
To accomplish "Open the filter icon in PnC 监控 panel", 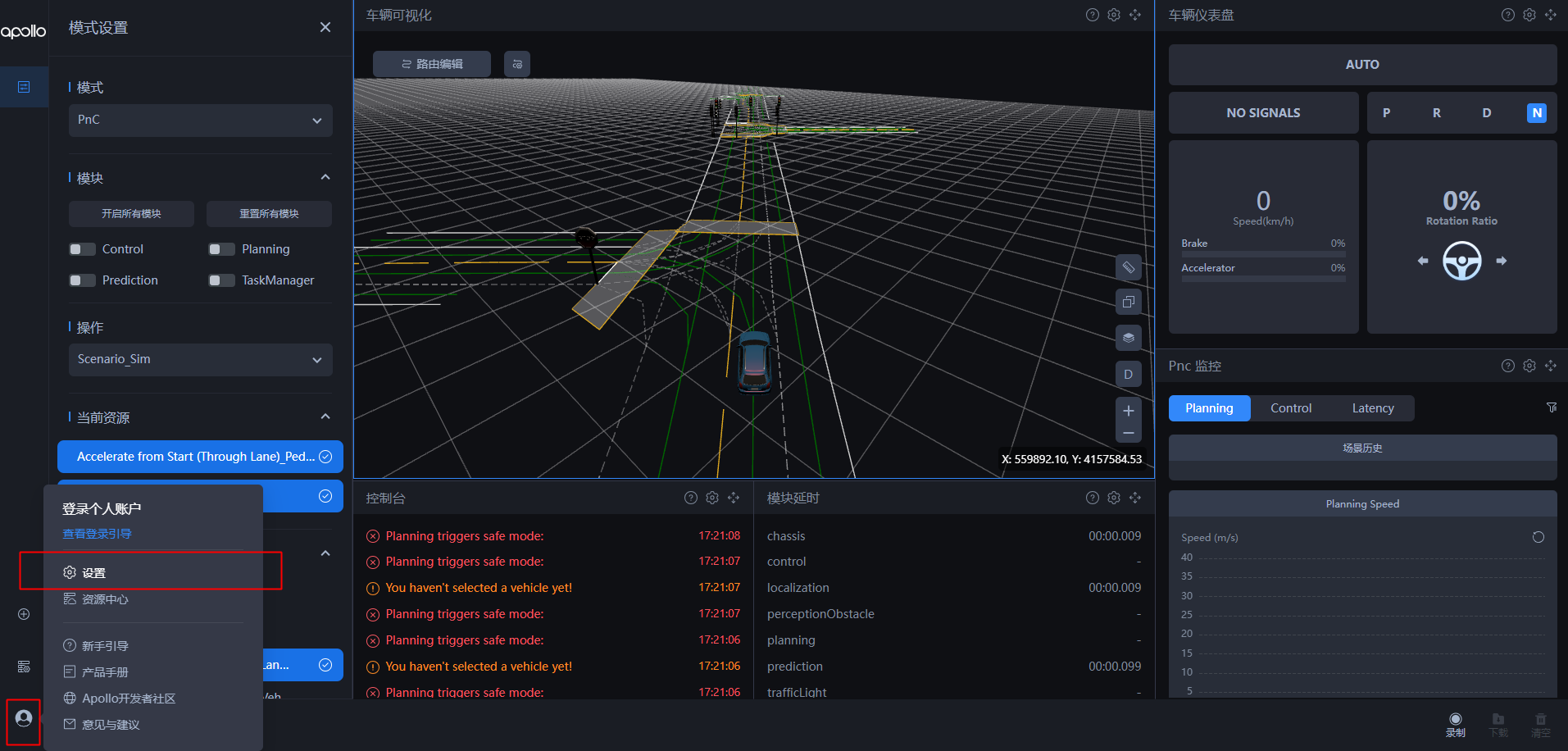I will click(1552, 407).
